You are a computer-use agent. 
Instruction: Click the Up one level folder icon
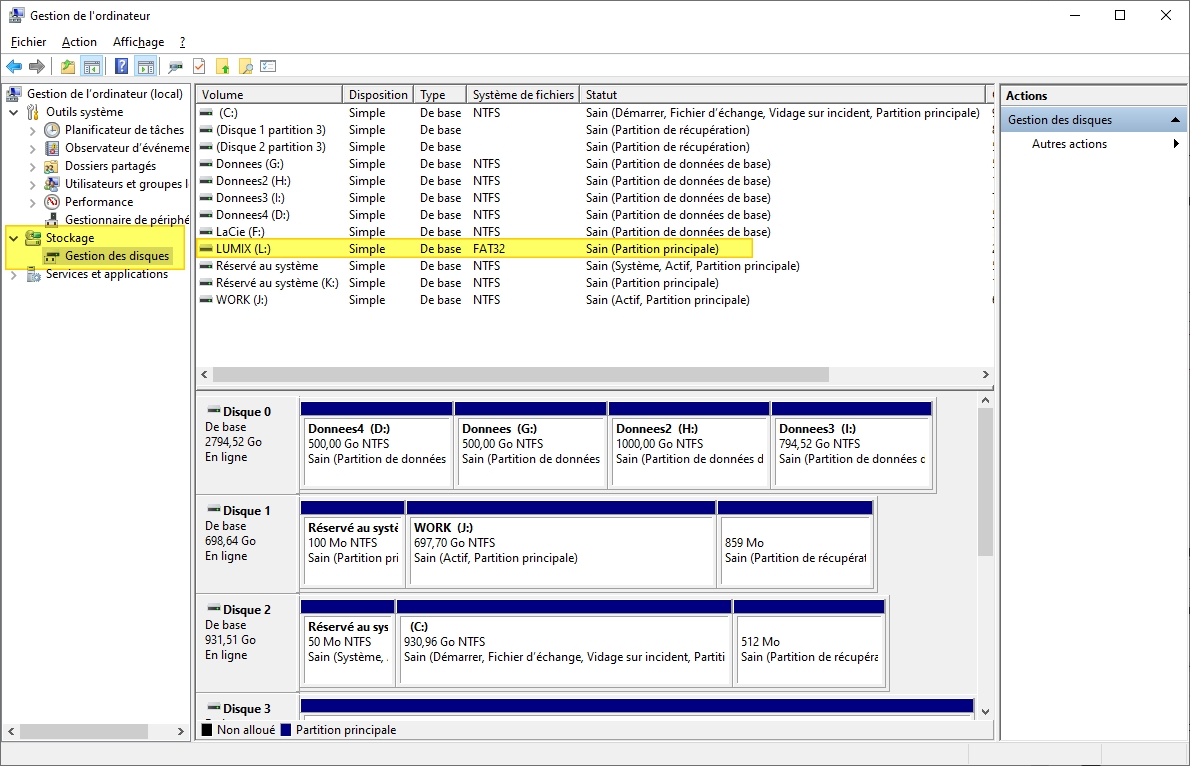pos(67,67)
